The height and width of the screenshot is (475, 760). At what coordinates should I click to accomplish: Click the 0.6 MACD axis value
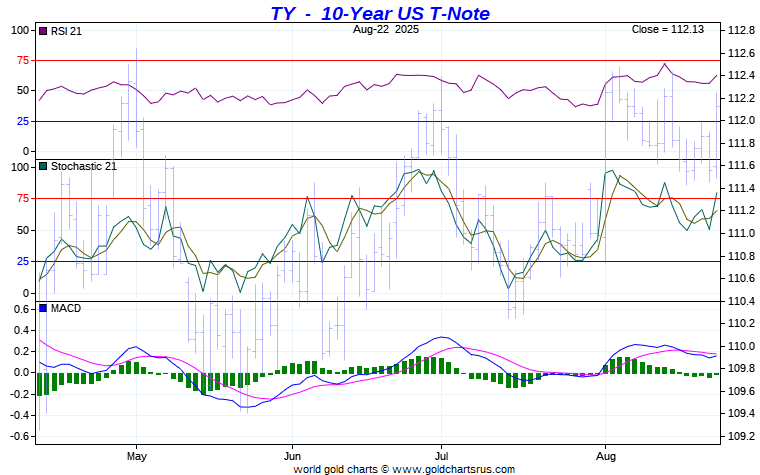coord(22,309)
